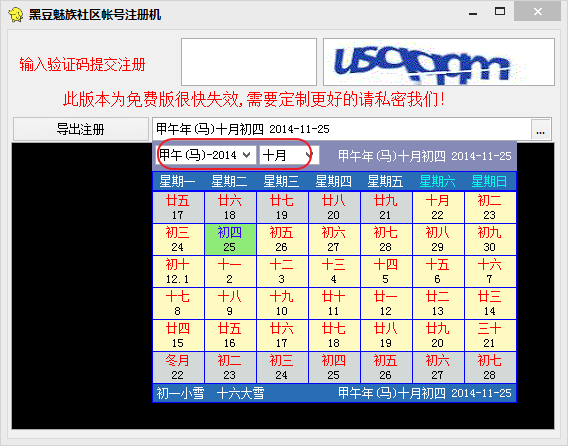Select calendar day 初三 24 in November
Screen dimensions: 568x446
pyautogui.click(x=178, y=239)
